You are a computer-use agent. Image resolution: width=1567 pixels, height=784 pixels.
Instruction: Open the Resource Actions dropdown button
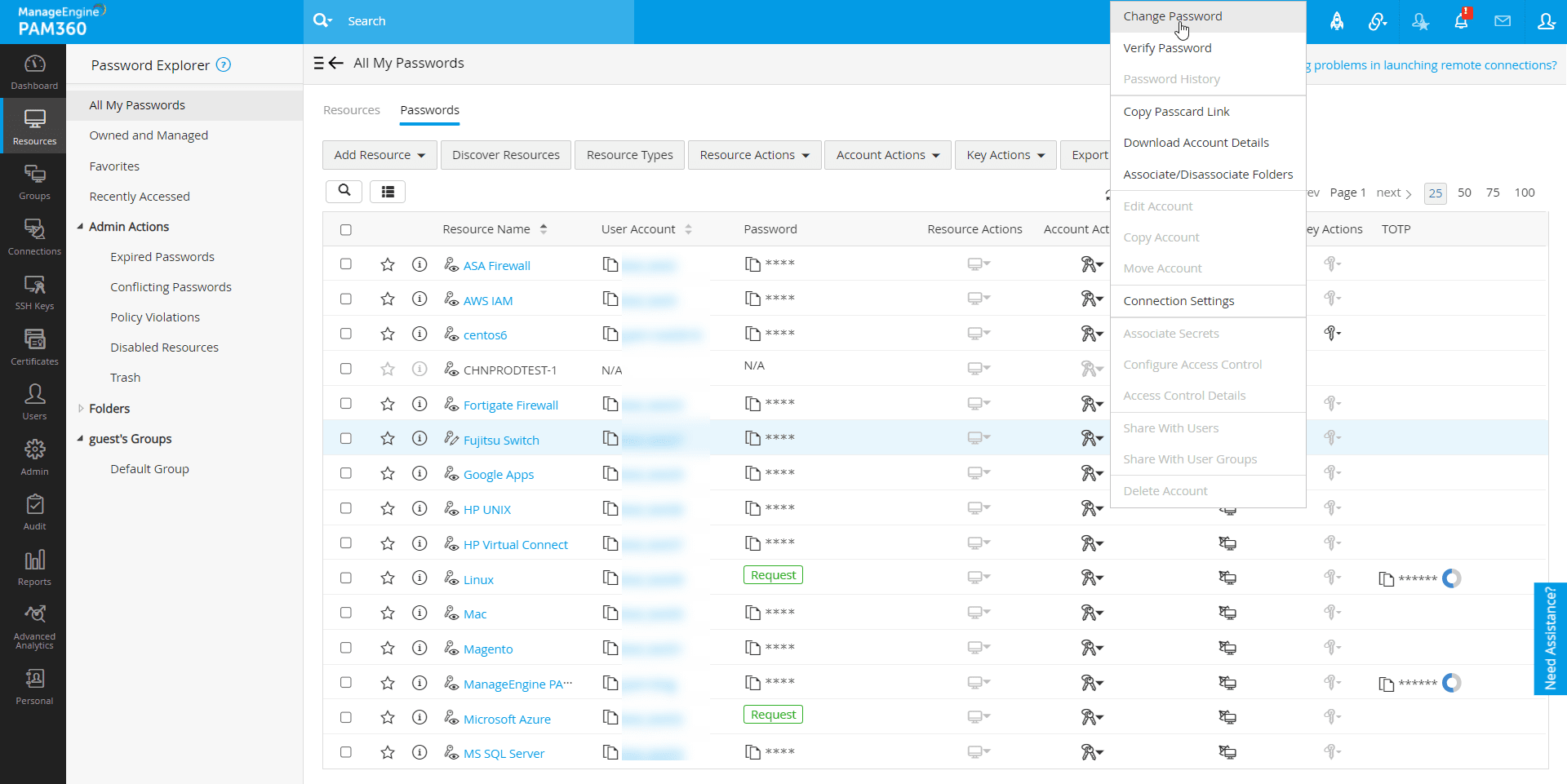(x=755, y=155)
